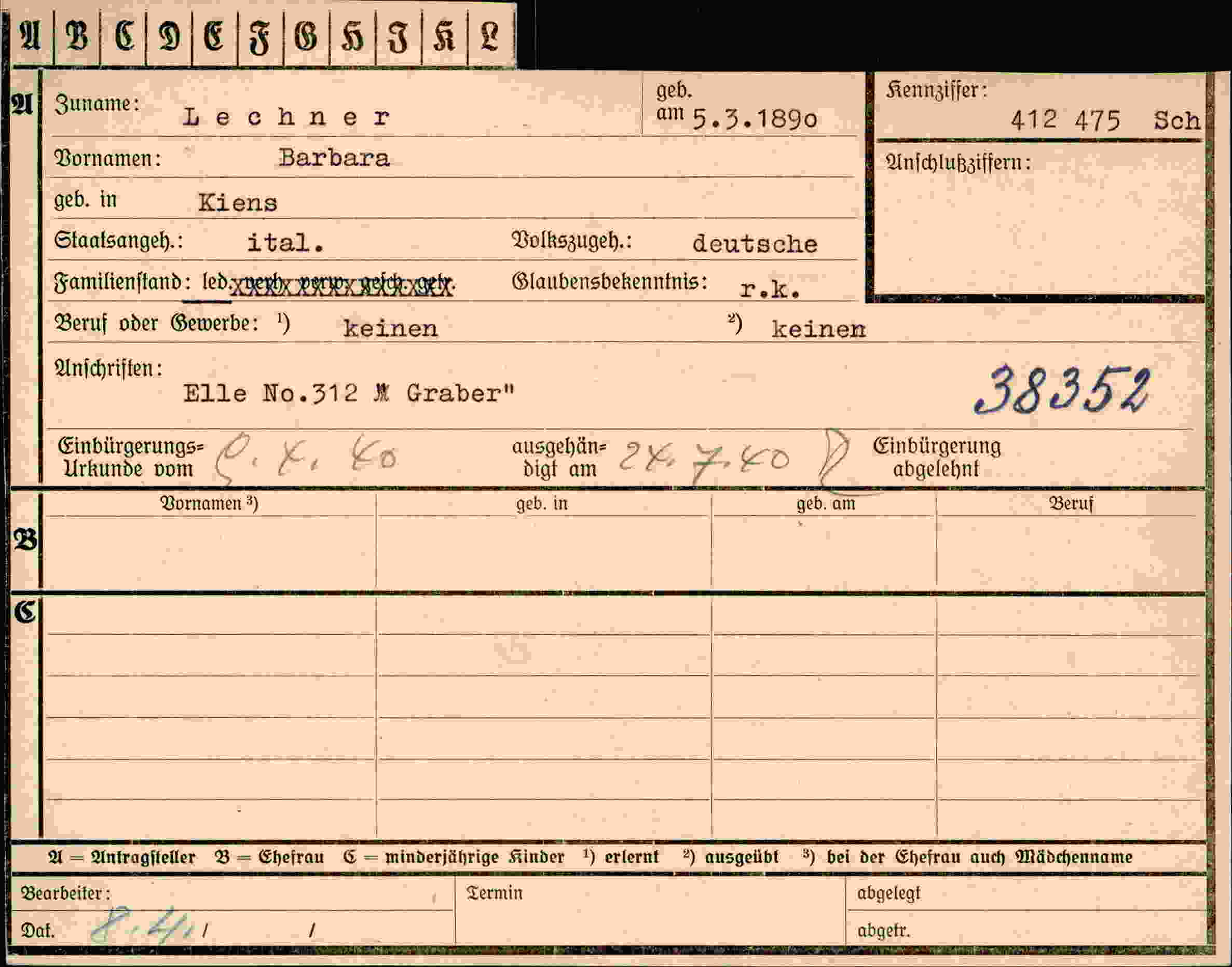Click the A = Antragsteller legend text
Viewport: 1232px width, 967px height.
pos(122,857)
